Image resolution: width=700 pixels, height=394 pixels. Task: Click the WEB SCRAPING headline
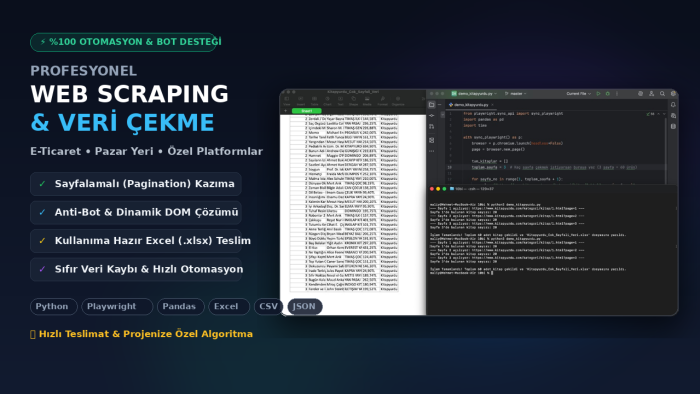click(x=129, y=94)
